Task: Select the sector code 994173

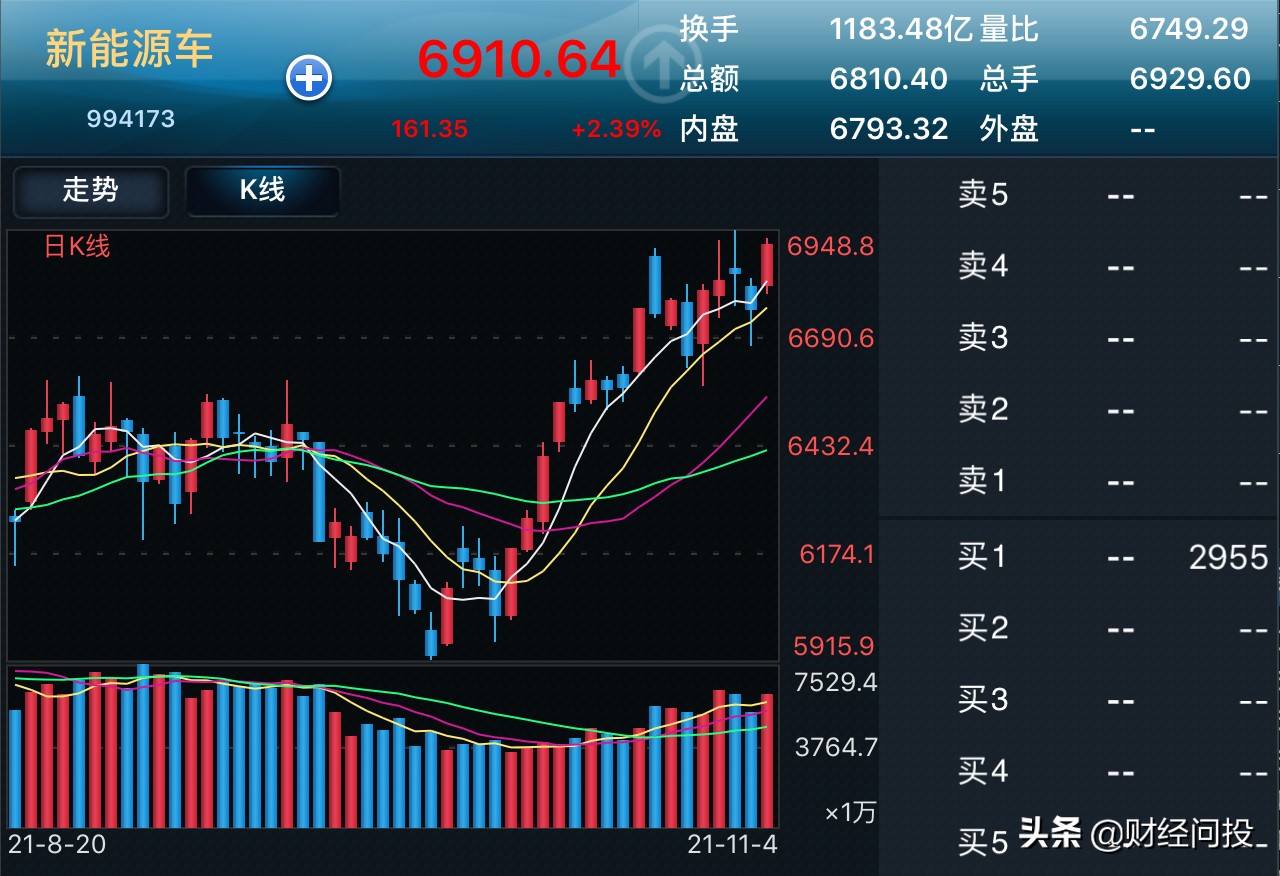Action: tap(131, 119)
